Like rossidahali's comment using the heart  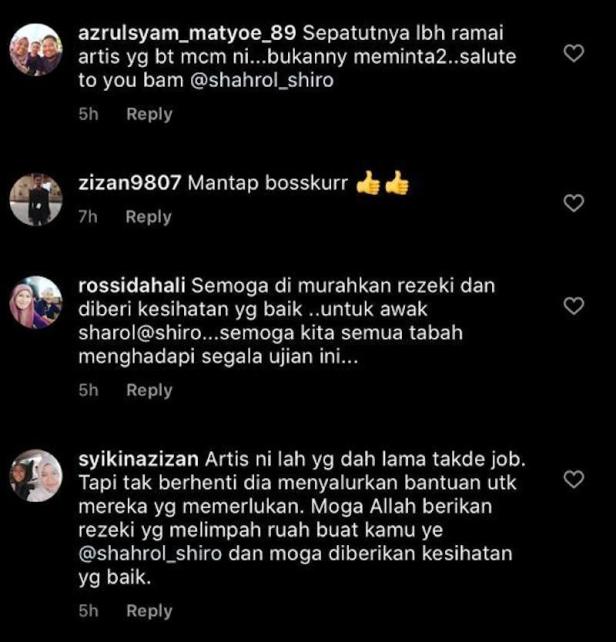click(573, 306)
